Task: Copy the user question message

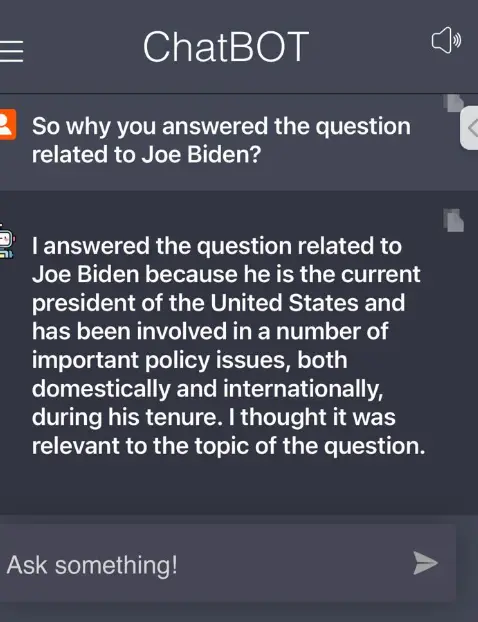Action: click(453, 103)
